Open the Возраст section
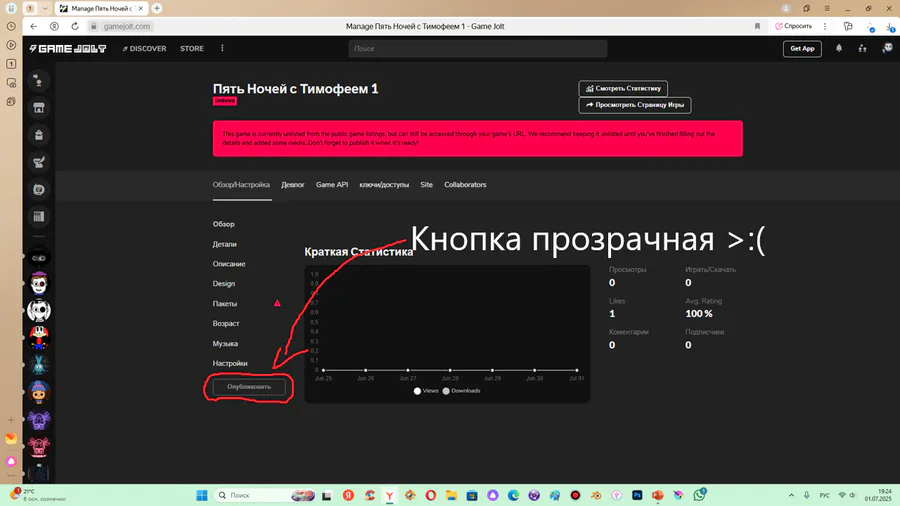 pyautogui.click(x=226, y=324)
